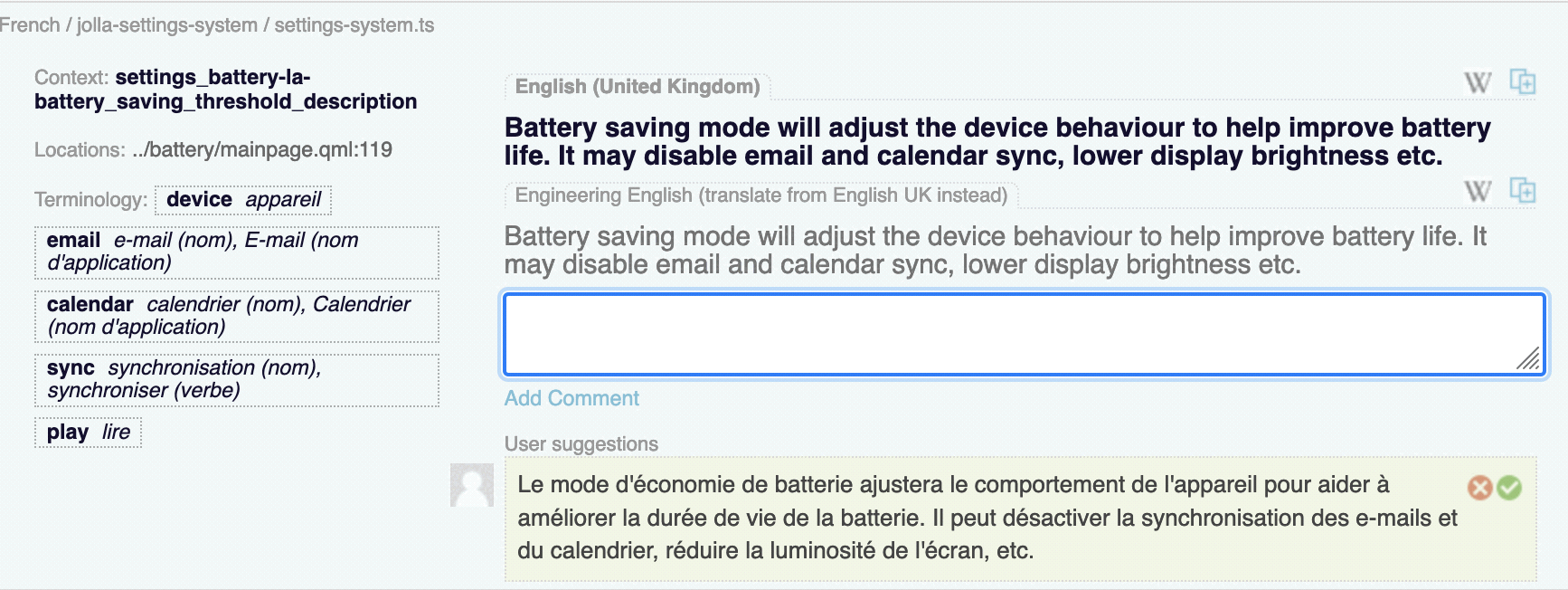Click the French suggestion text body

[x=986, y=518]
